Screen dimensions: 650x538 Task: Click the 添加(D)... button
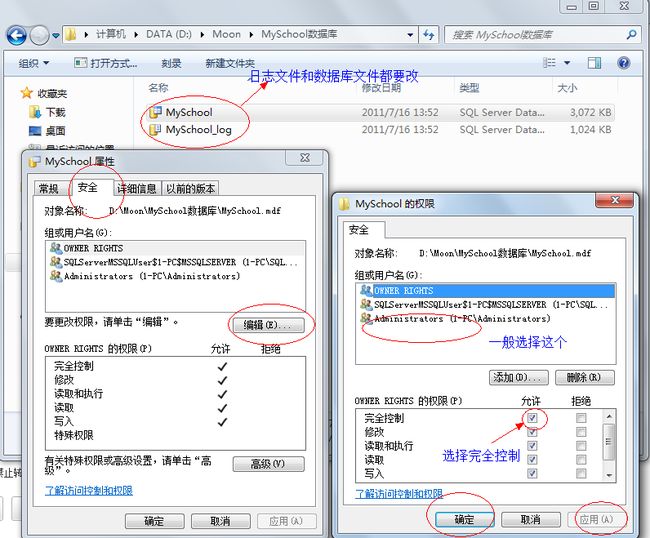pos(519,378)
